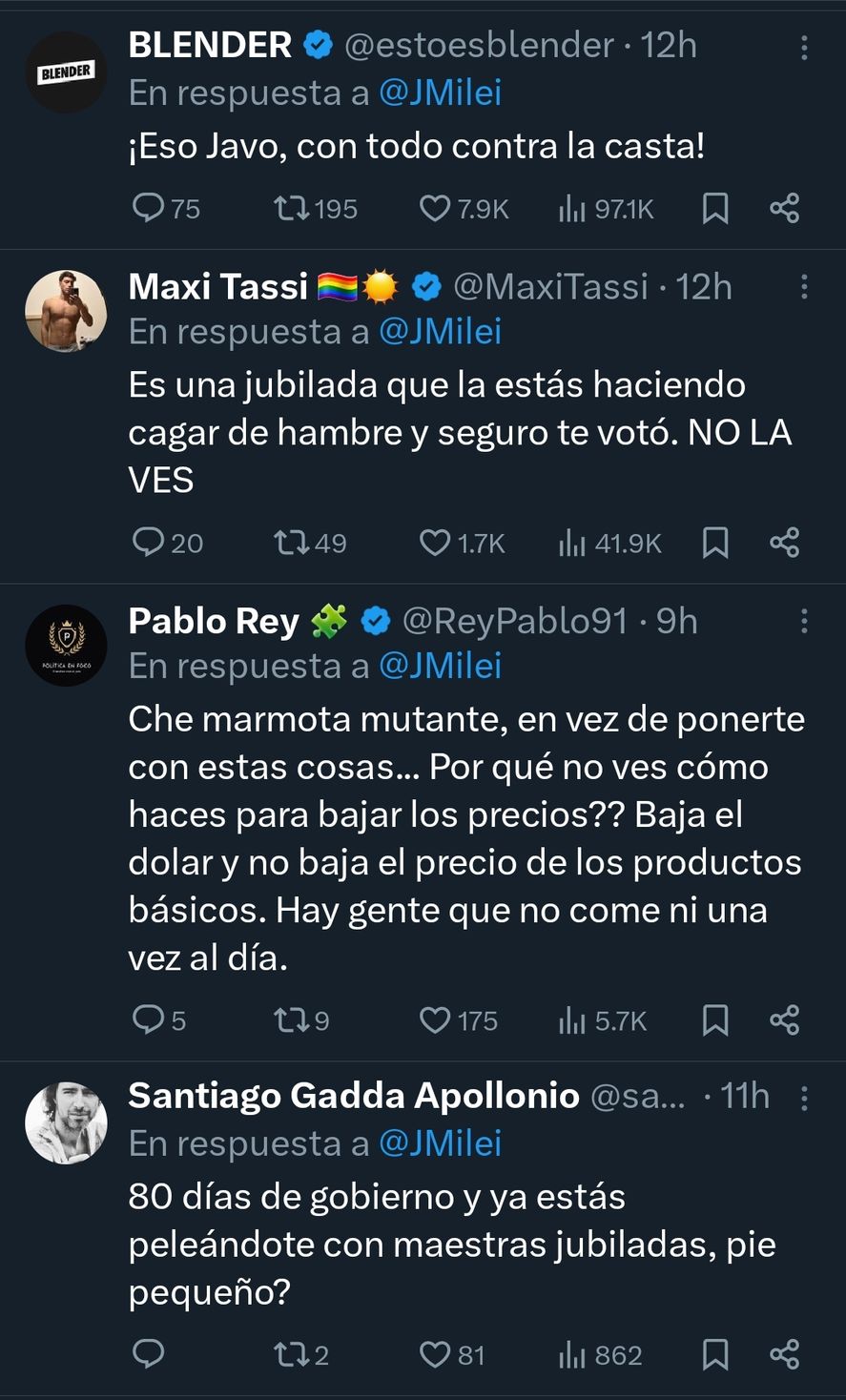
Task: Open BLENDER's profile picture
Action: pos(66,72)
